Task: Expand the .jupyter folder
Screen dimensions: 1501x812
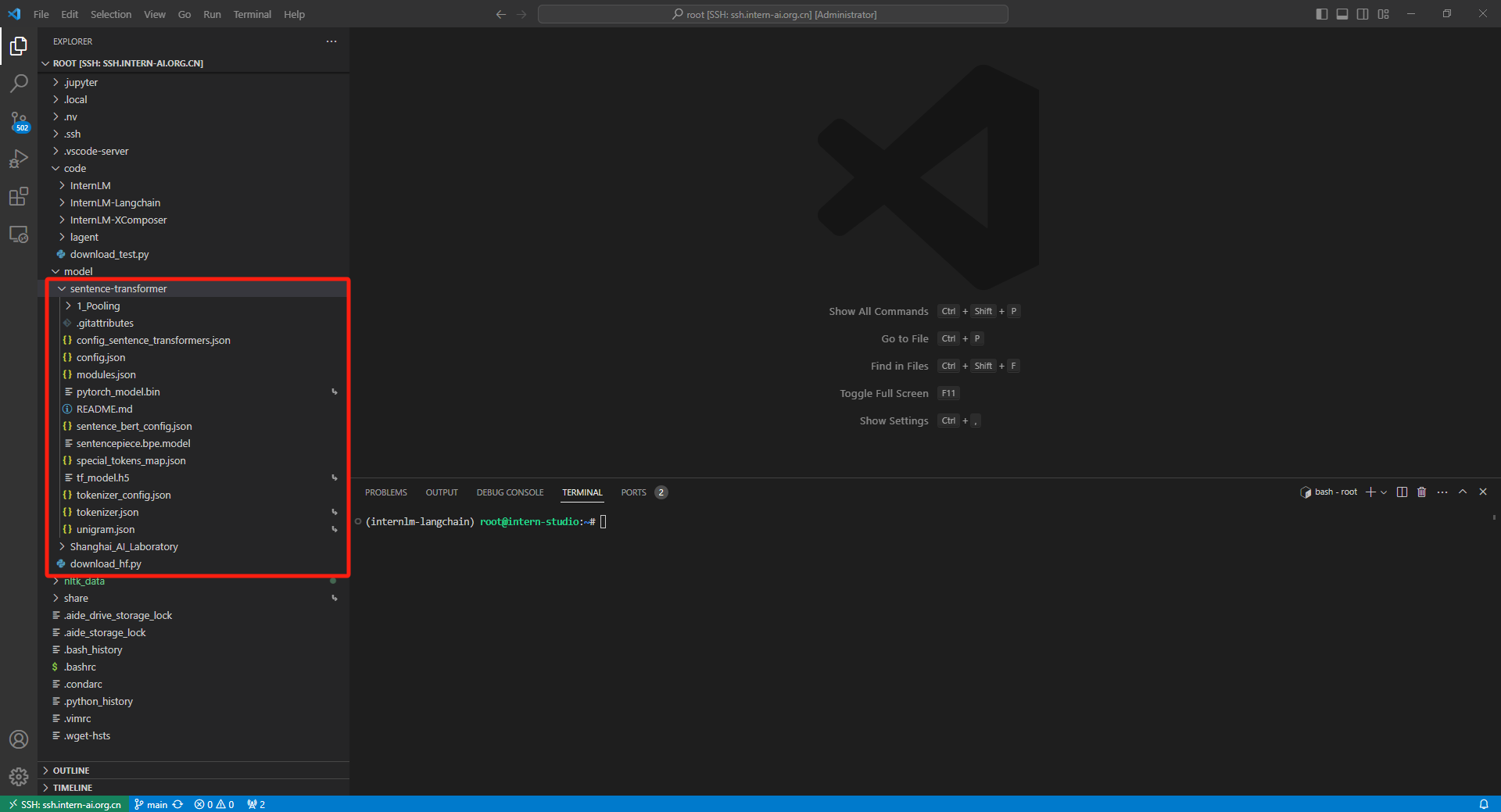Action: (x=193, y=82)
